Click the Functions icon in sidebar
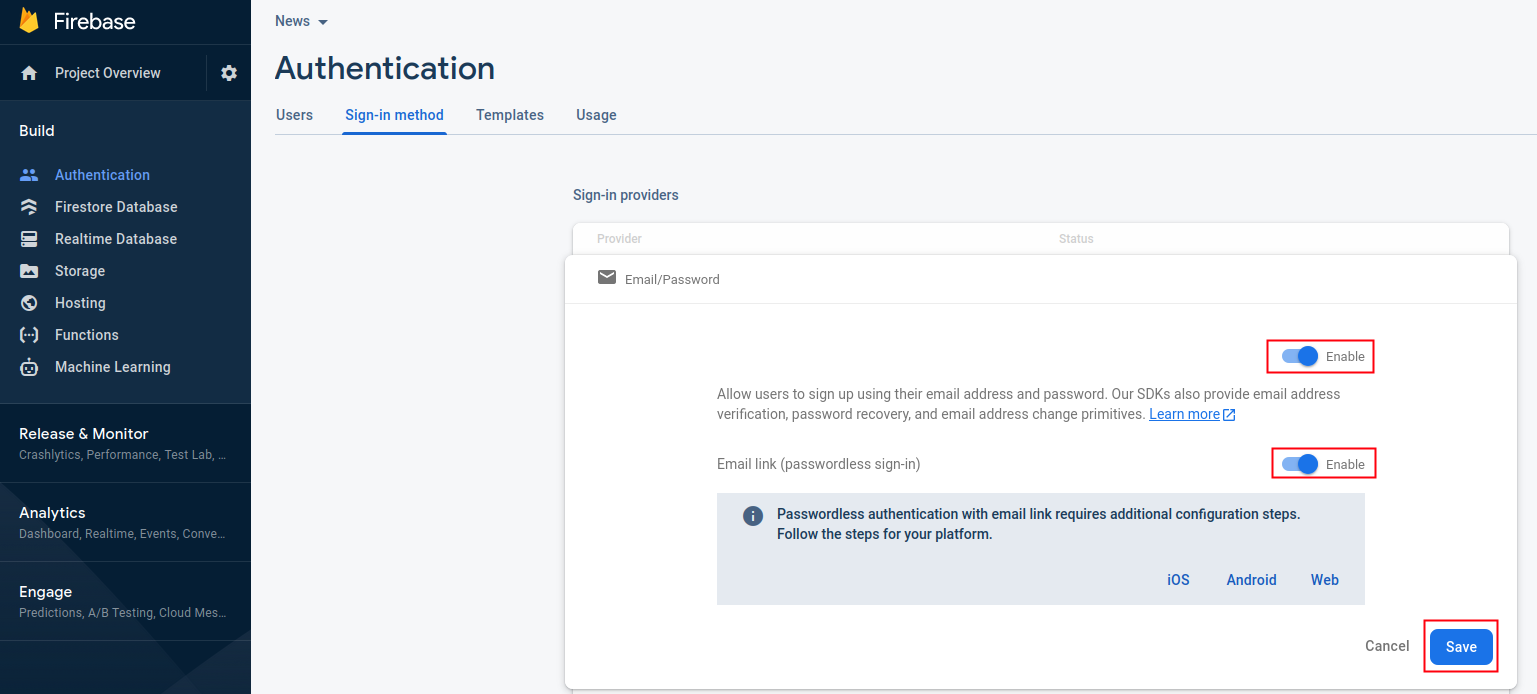1537x694 pixels. [29, 335]
